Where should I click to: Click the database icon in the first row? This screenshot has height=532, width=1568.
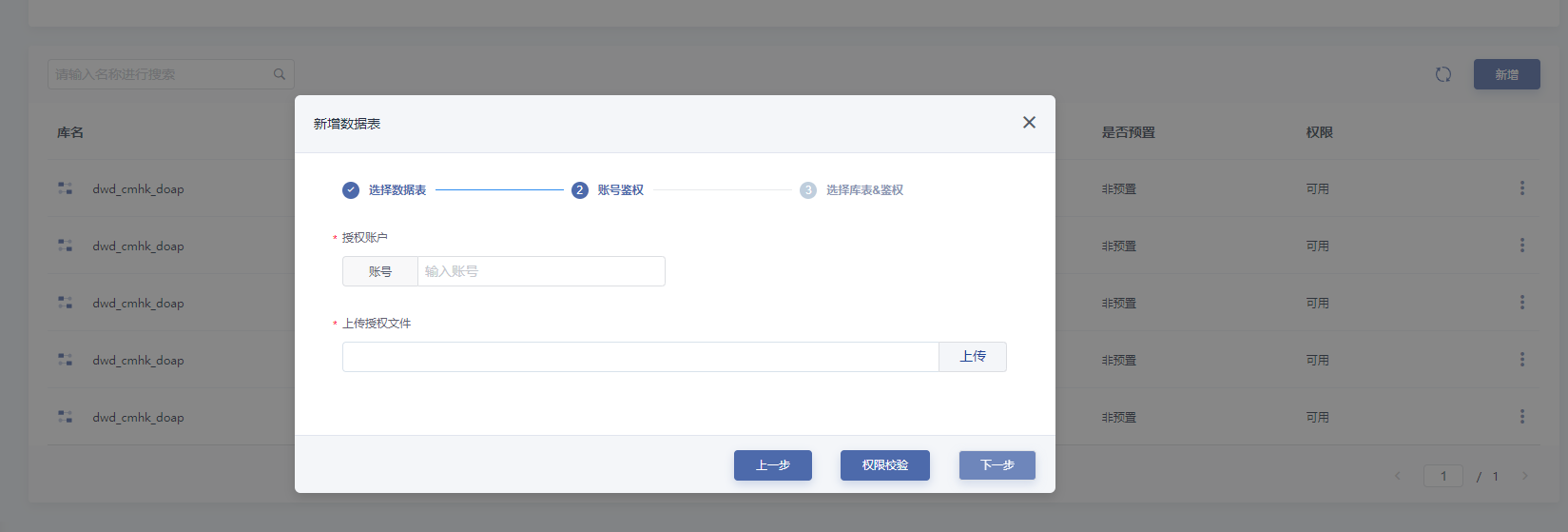pos(65,188)
